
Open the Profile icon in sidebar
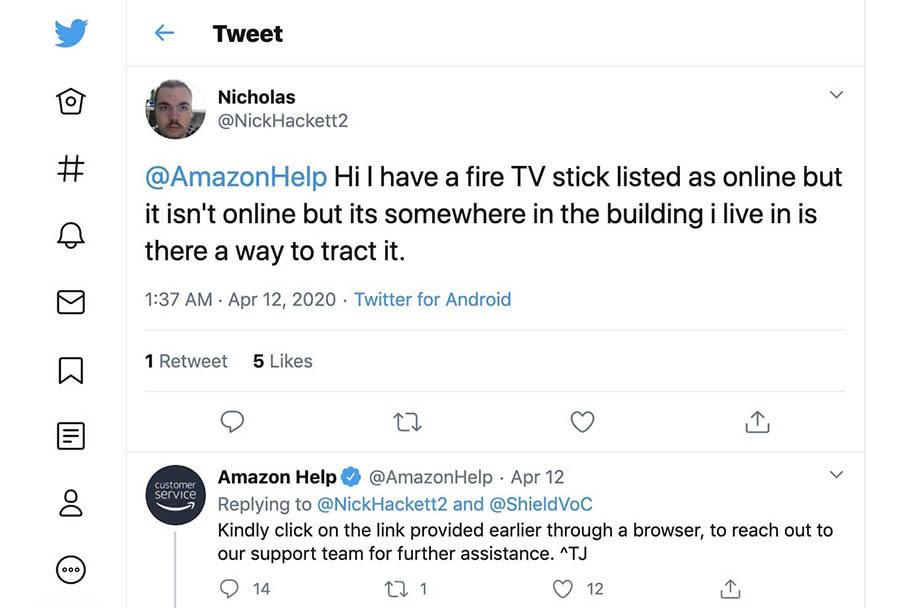pos(70,503)
